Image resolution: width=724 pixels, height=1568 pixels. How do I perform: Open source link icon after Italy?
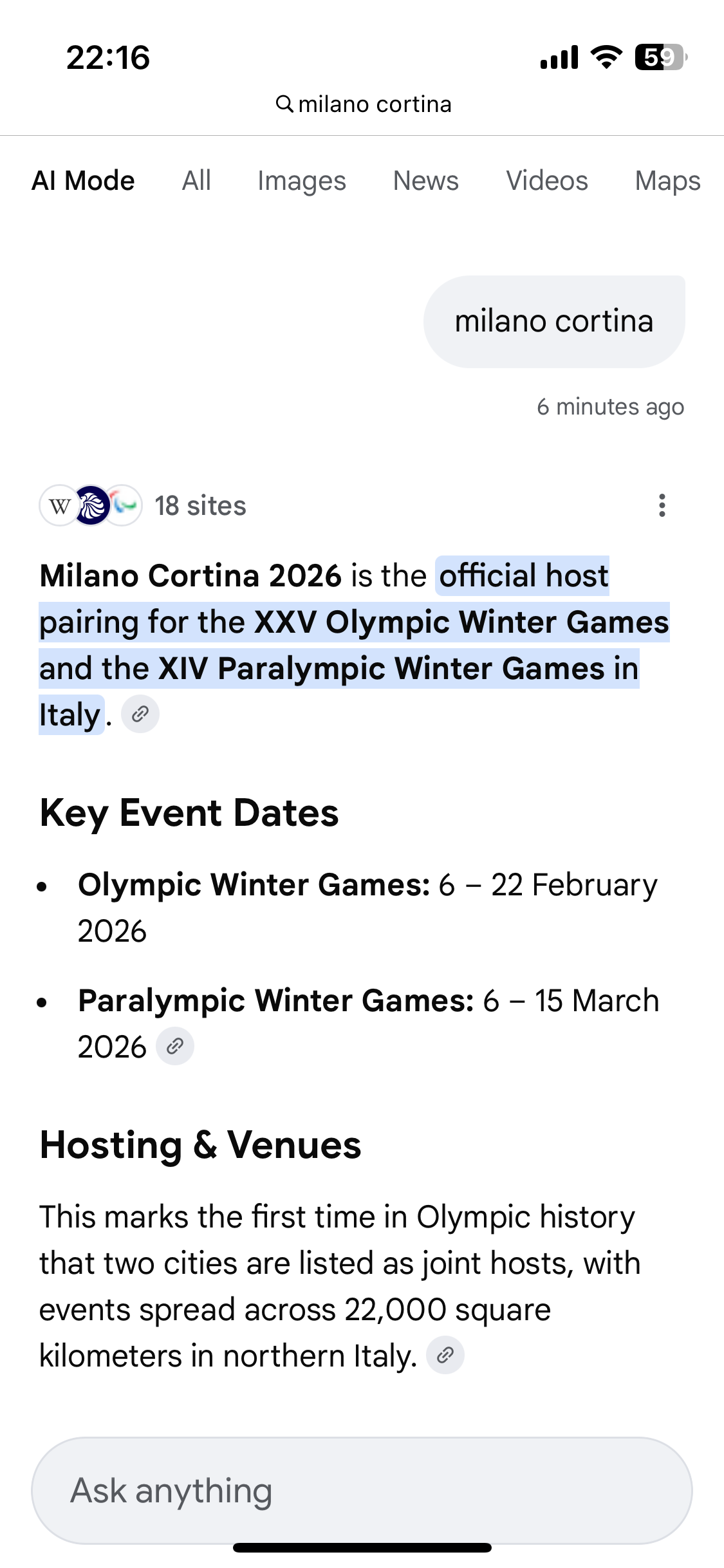tap(140, 714)
